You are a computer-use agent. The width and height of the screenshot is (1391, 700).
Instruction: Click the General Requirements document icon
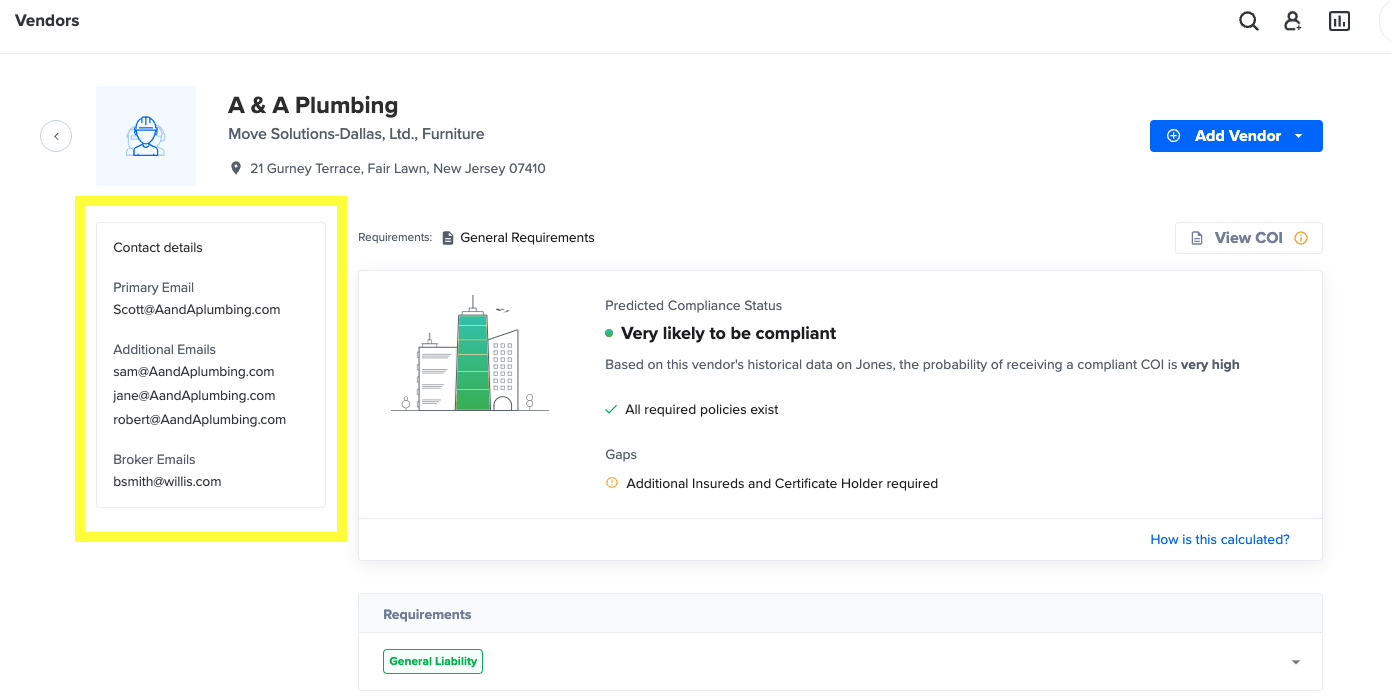(x=448, y=238)
